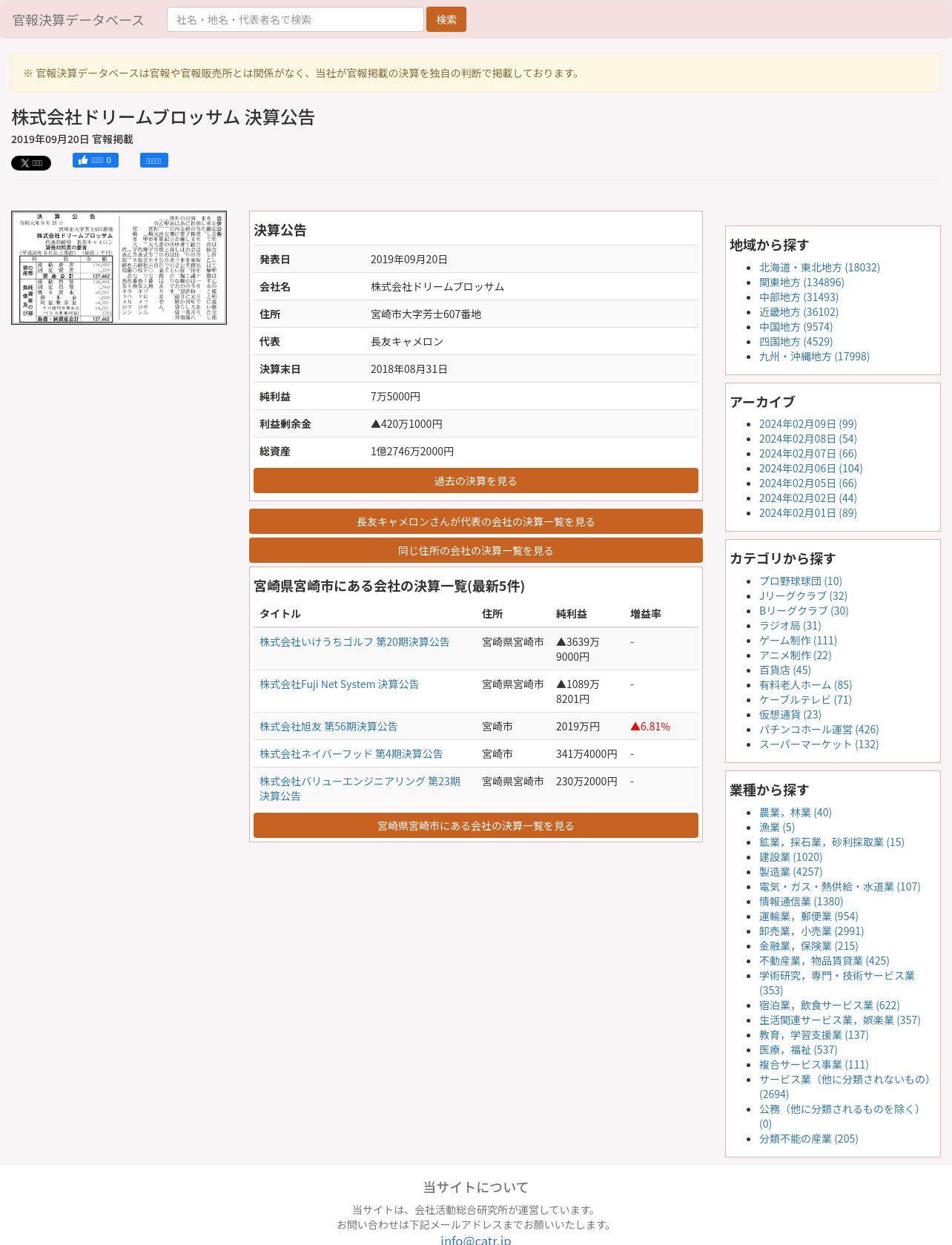The width and height of the screenshot is (952, 1245).
Task: Open 仮想通貨 (23) category
Action: point(790,715)
